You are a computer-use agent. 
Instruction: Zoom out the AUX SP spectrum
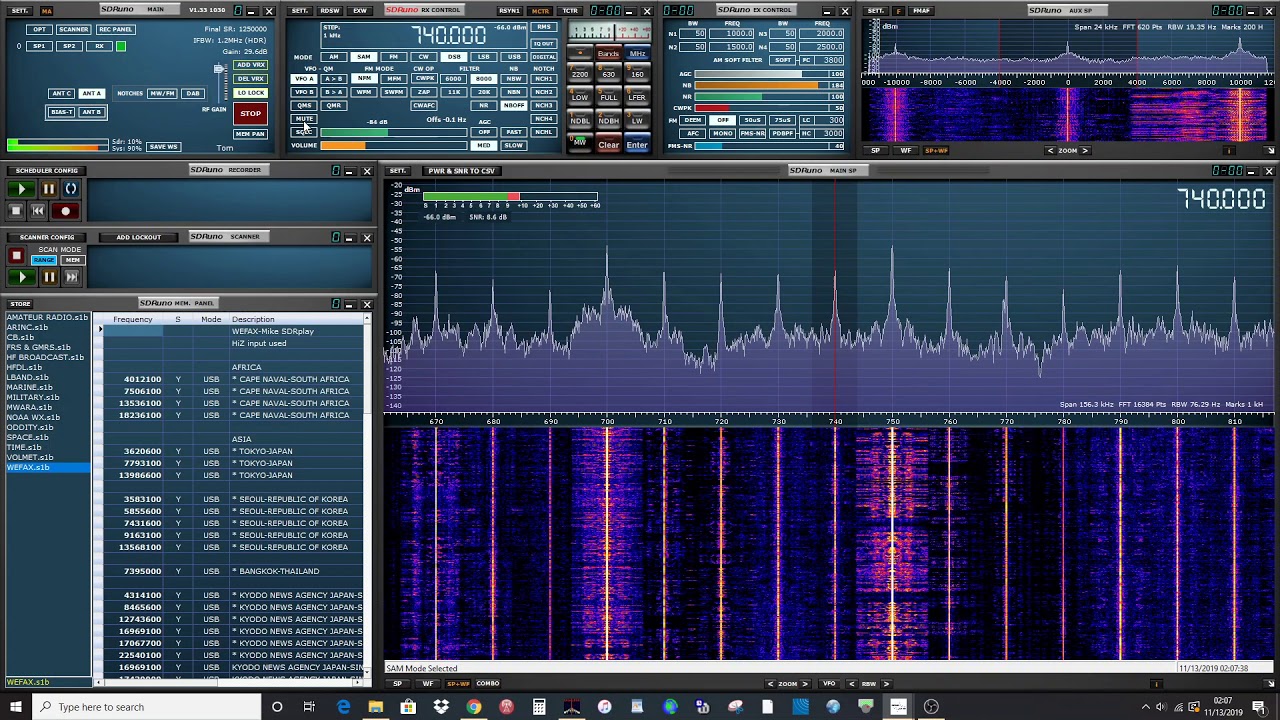(x=1050, y=151)
